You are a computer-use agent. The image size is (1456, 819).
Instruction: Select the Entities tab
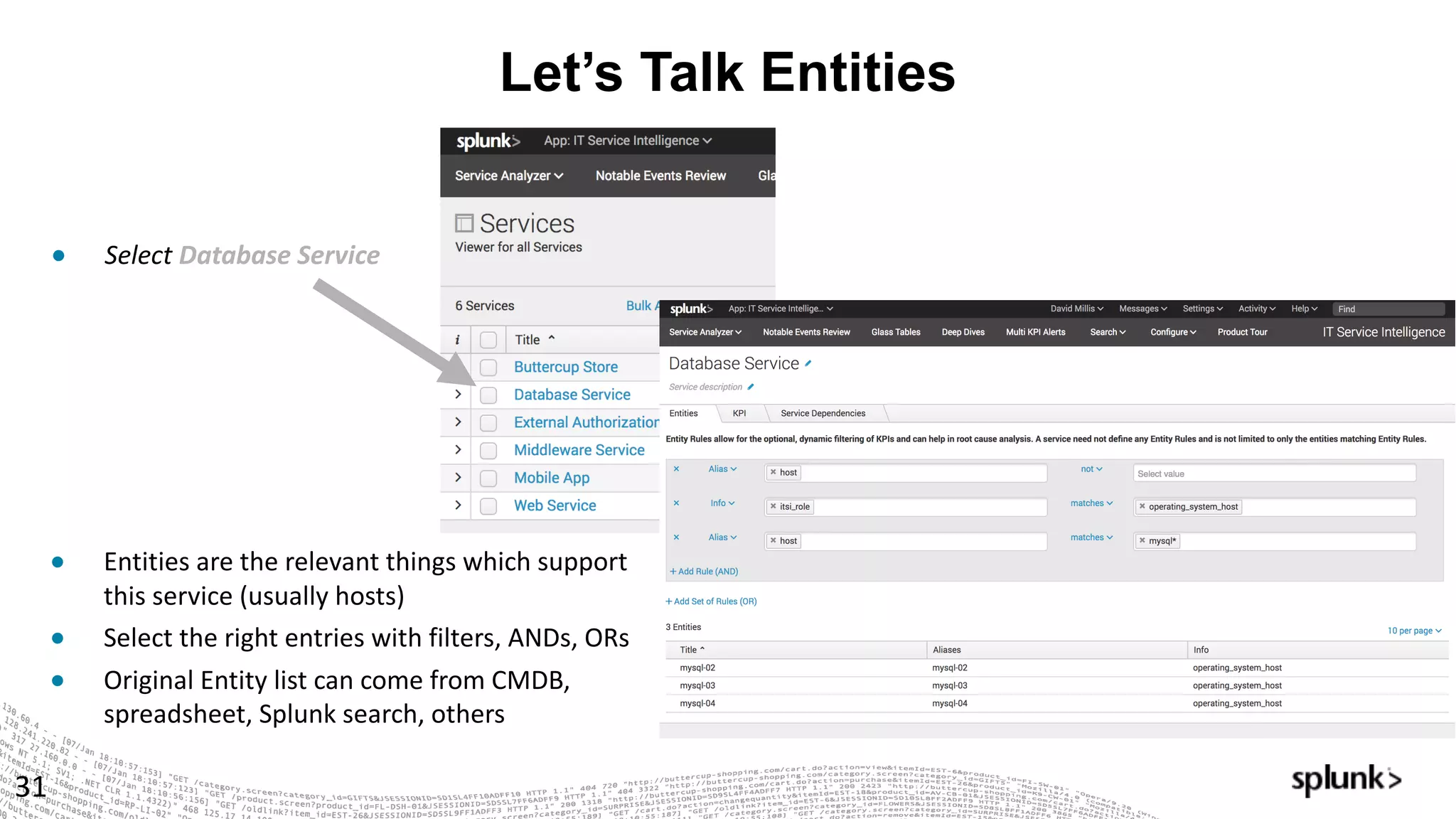coord(683,413)
